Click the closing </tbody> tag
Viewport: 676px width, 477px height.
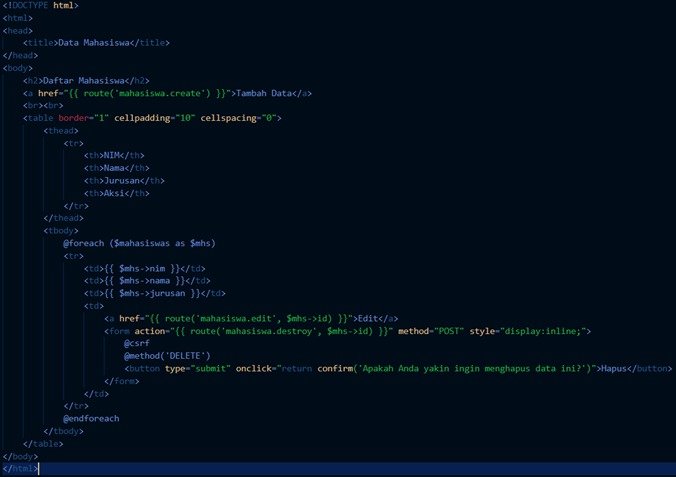63,431
